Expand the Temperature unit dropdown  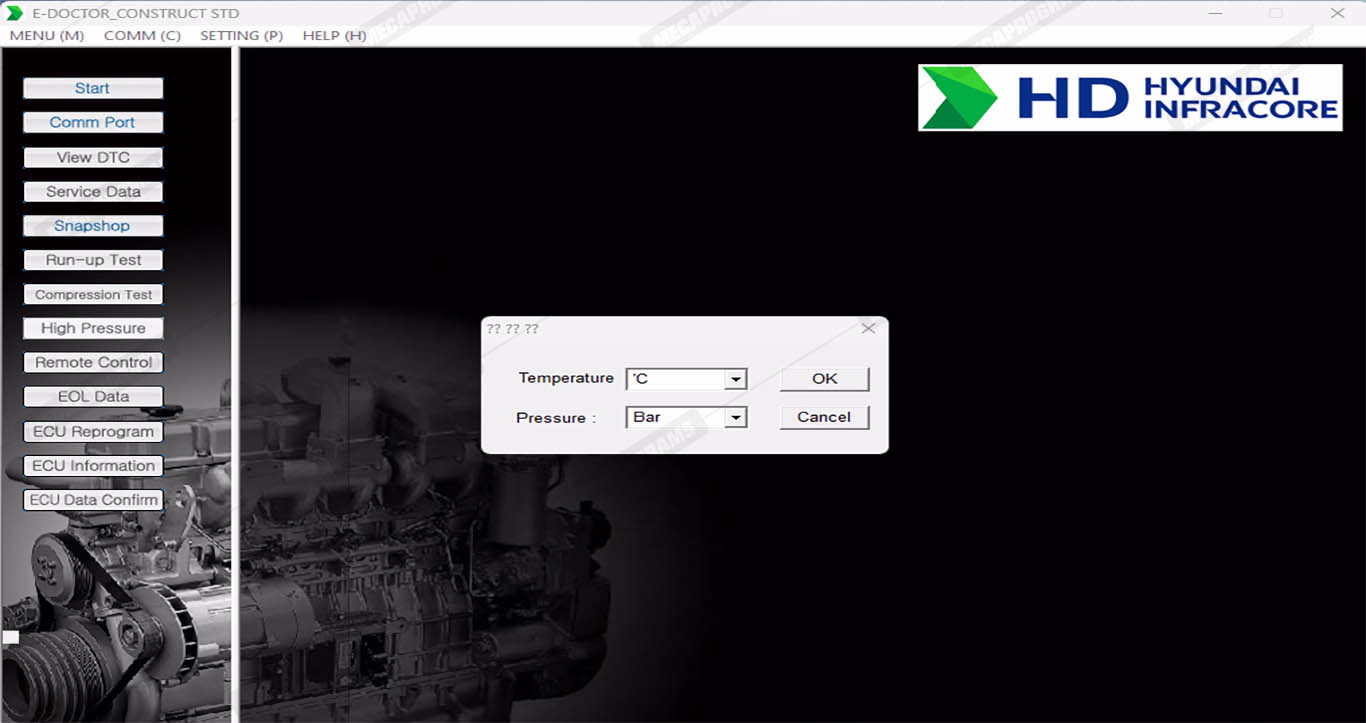pyautogui.click(x=736, y=379)
